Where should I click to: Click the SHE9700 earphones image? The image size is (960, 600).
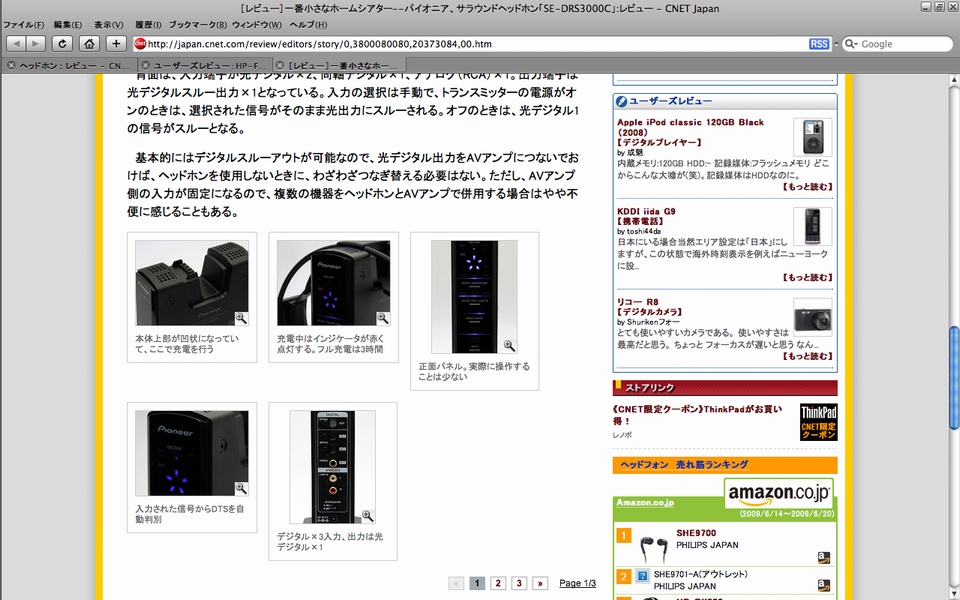(x=653, y=549)
